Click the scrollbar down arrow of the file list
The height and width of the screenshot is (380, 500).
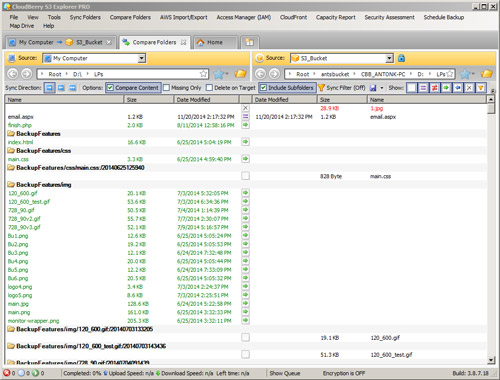(491, 360)
